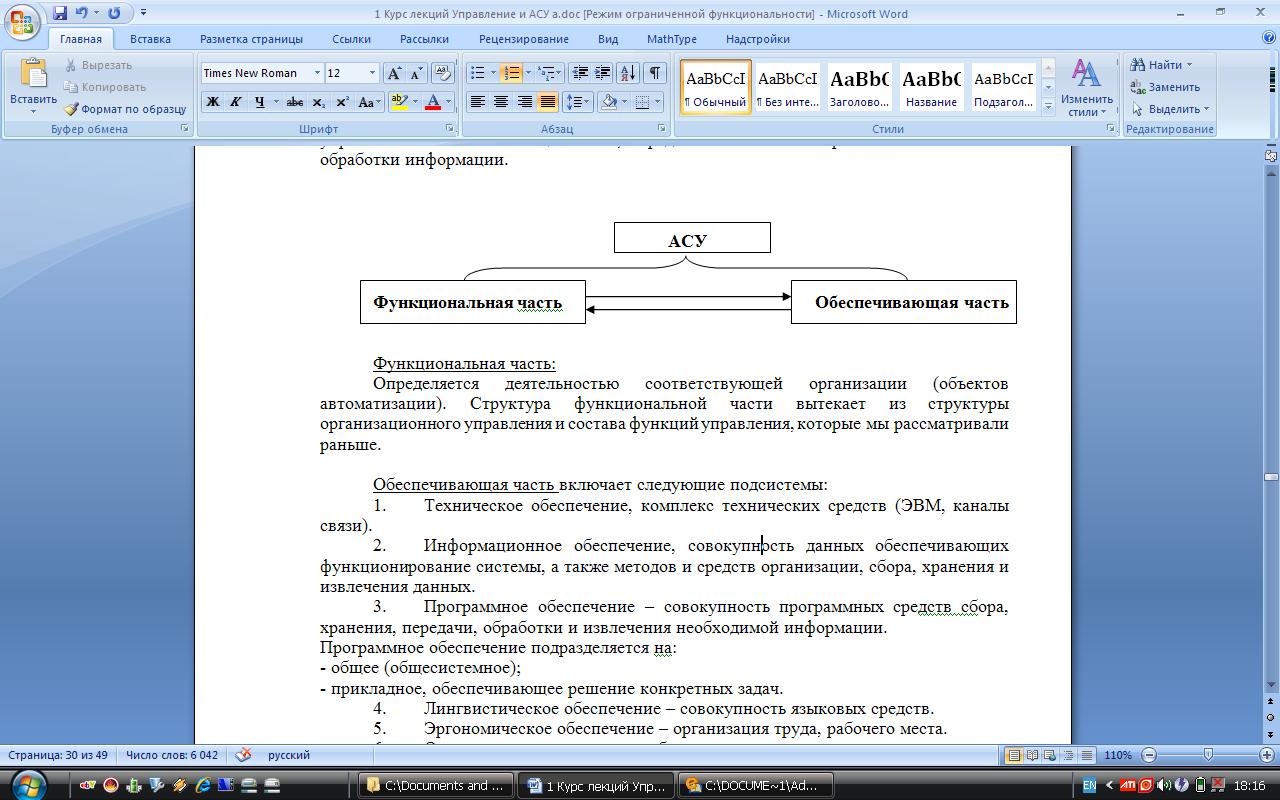
Task: Switch to Ссылки tab
Action: (351, 39)
